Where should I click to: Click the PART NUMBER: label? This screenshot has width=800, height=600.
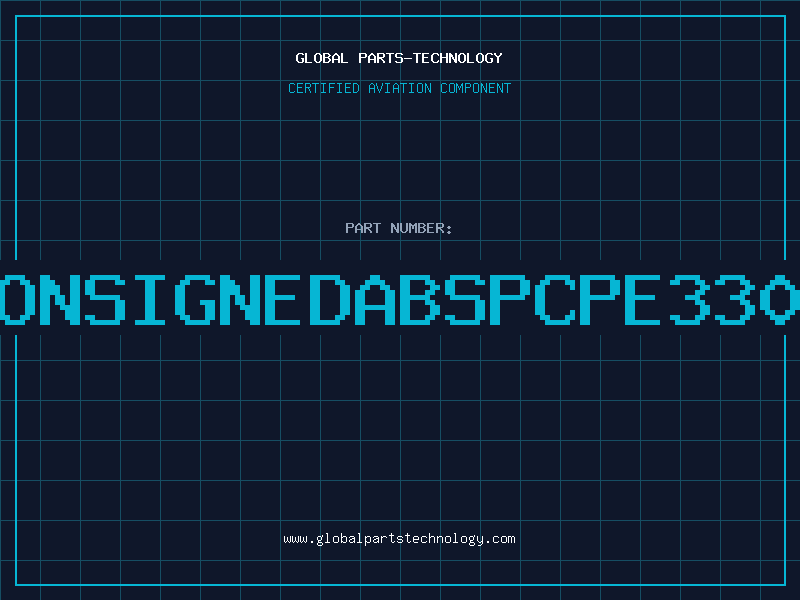point(398,228)
